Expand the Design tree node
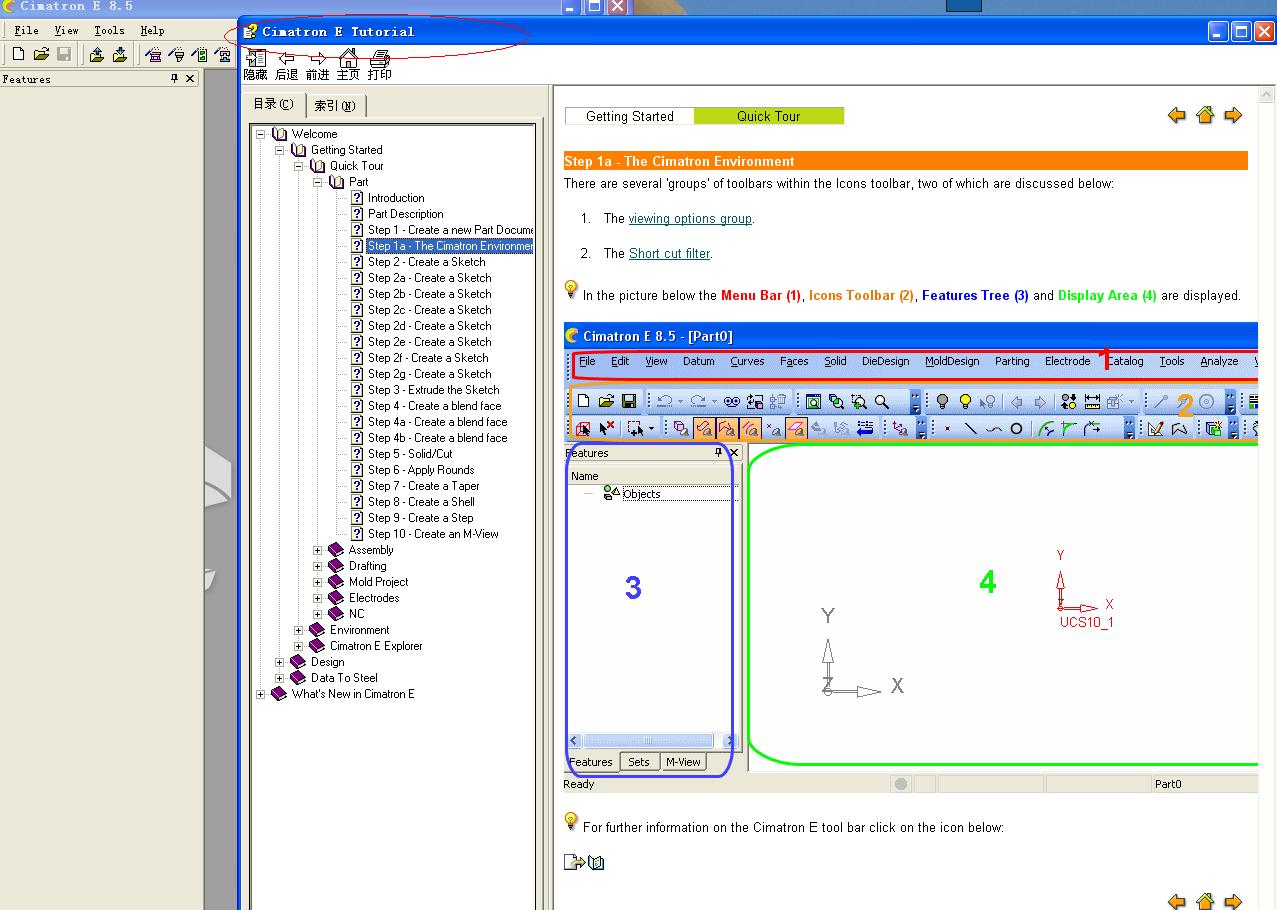Screen dimensions: 1277x910 (280, 662)
